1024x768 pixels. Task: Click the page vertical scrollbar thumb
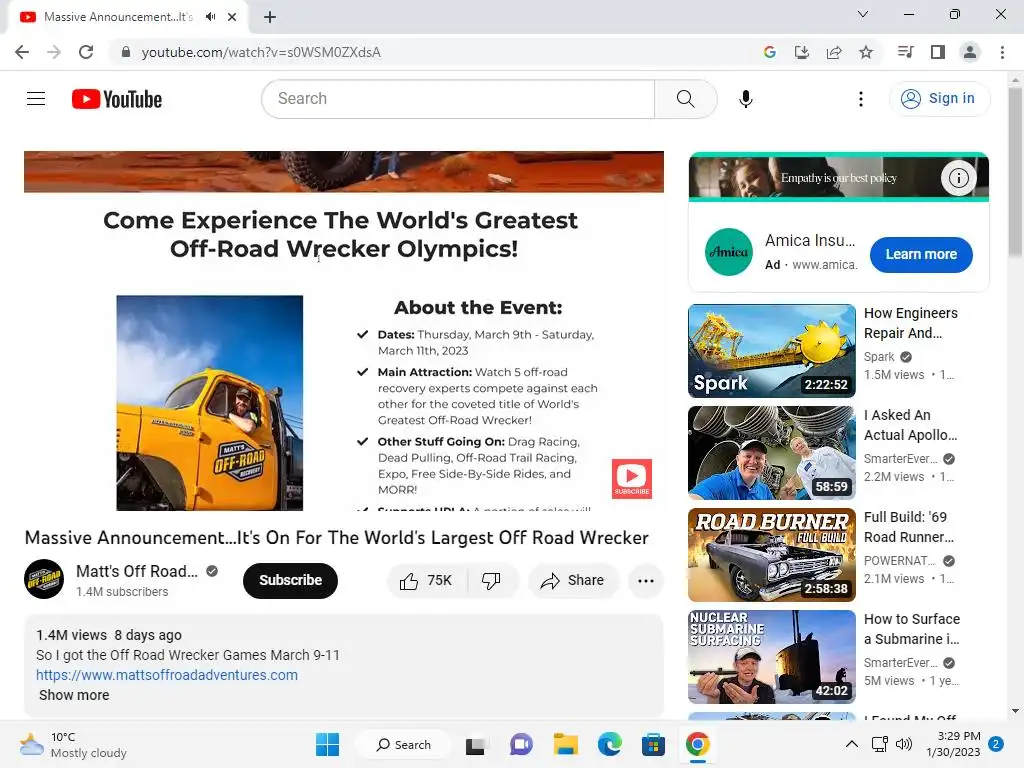tap(1015, 171)
